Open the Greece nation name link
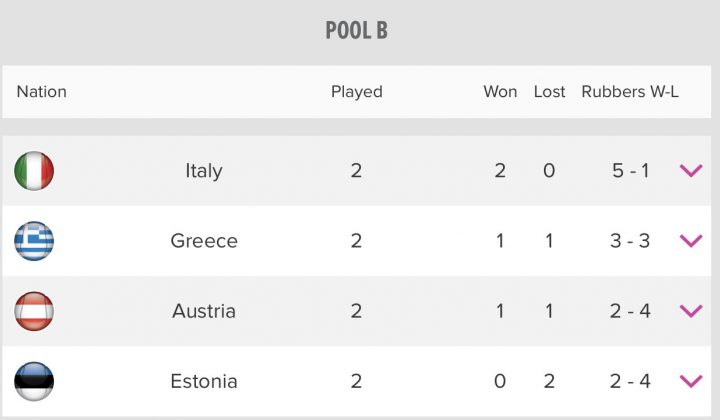The height and width of the screenshot is (420, 720). click(204, 241)
